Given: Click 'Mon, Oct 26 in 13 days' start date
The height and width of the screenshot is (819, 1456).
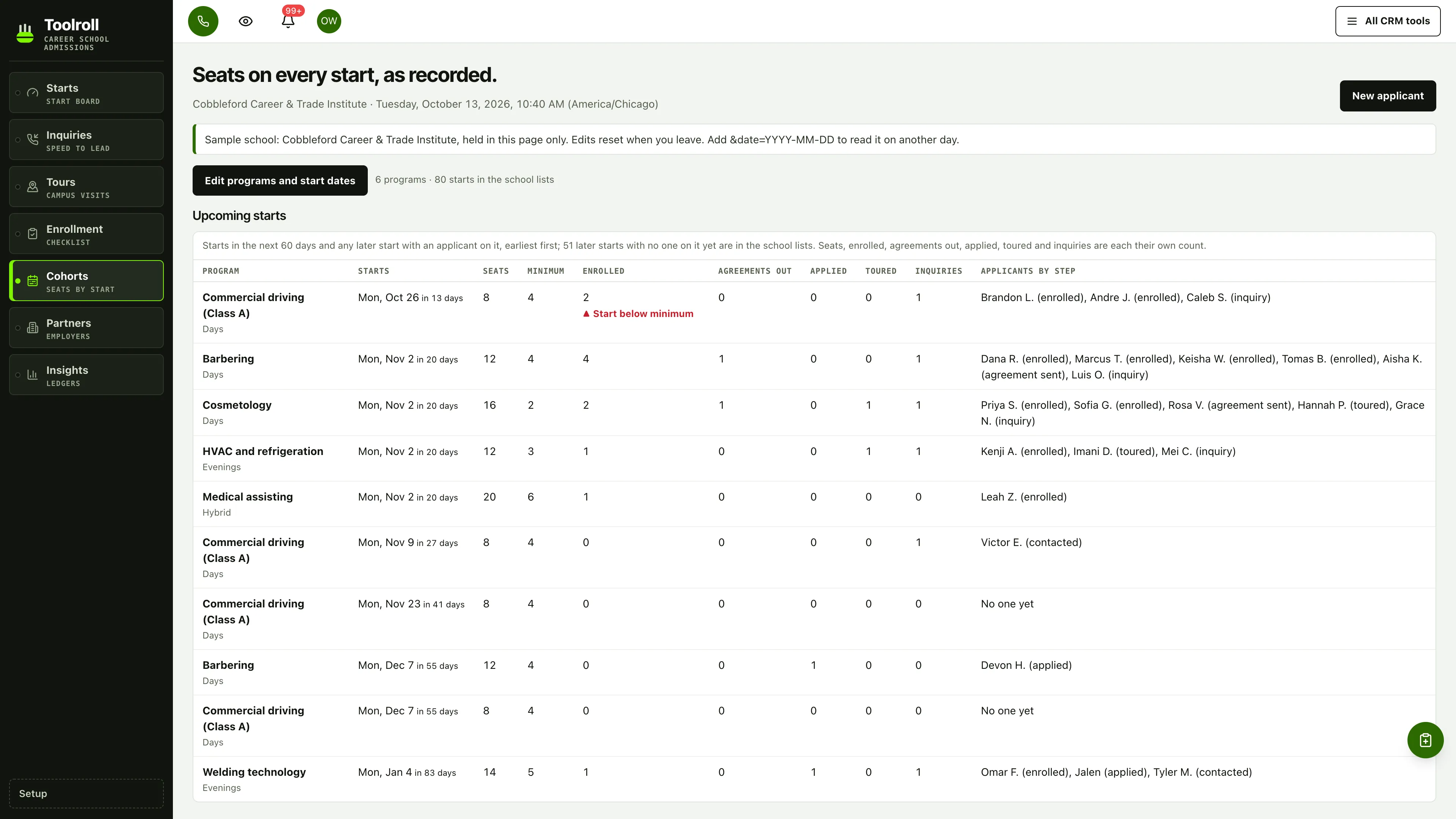Looking at the screenshot, I should 410,298.
